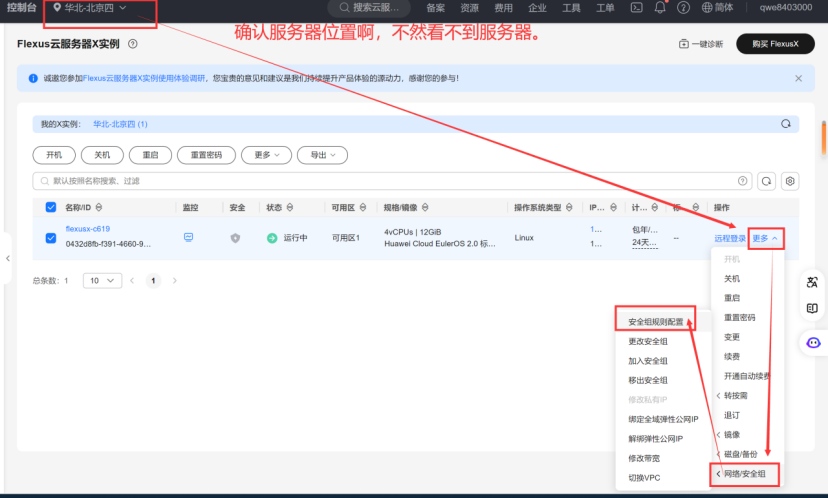Filter the 操作系统类型 column icon

(x=569, y=208)
